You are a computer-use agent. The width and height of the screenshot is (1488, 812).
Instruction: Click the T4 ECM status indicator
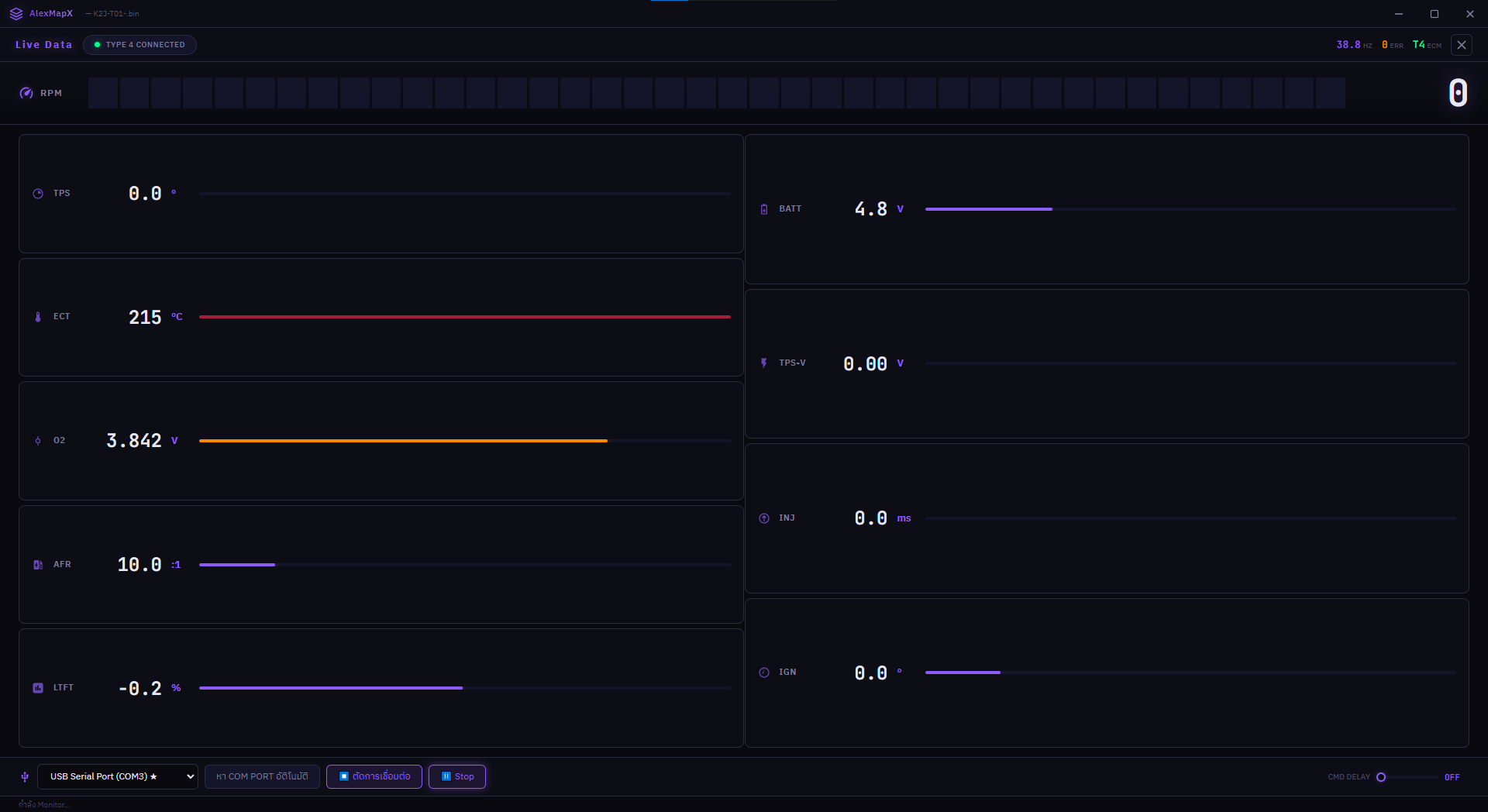[1426, 44]
